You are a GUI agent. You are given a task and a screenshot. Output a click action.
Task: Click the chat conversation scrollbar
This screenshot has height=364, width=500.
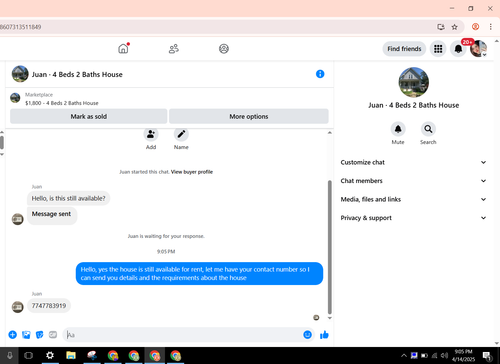[330, 247]
